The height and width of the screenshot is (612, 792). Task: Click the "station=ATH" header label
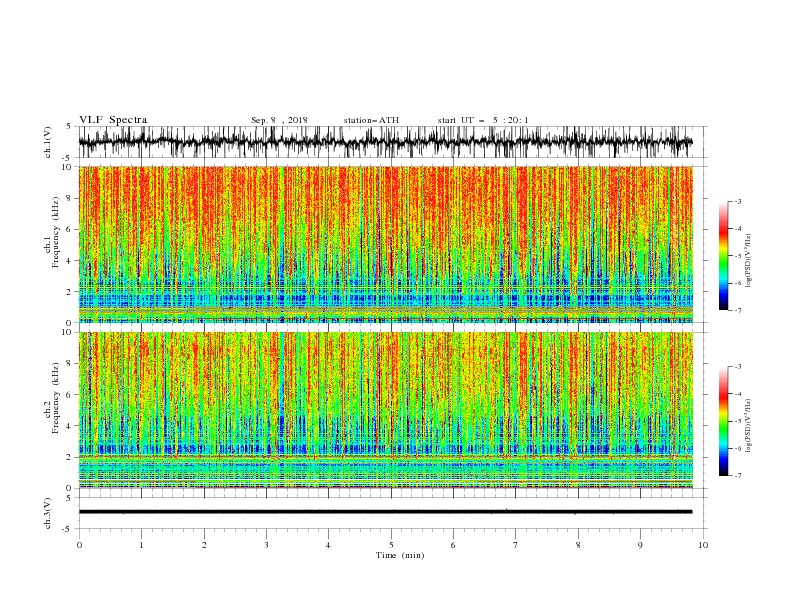click(x=371, y=120)
